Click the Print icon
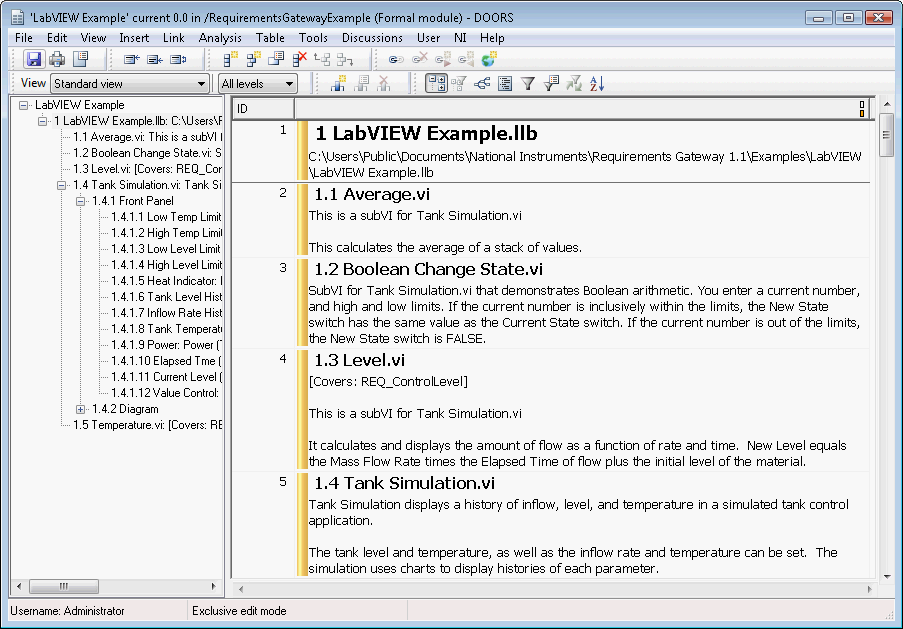The width and height of the screenshot is (903, 629). [57, 60]
